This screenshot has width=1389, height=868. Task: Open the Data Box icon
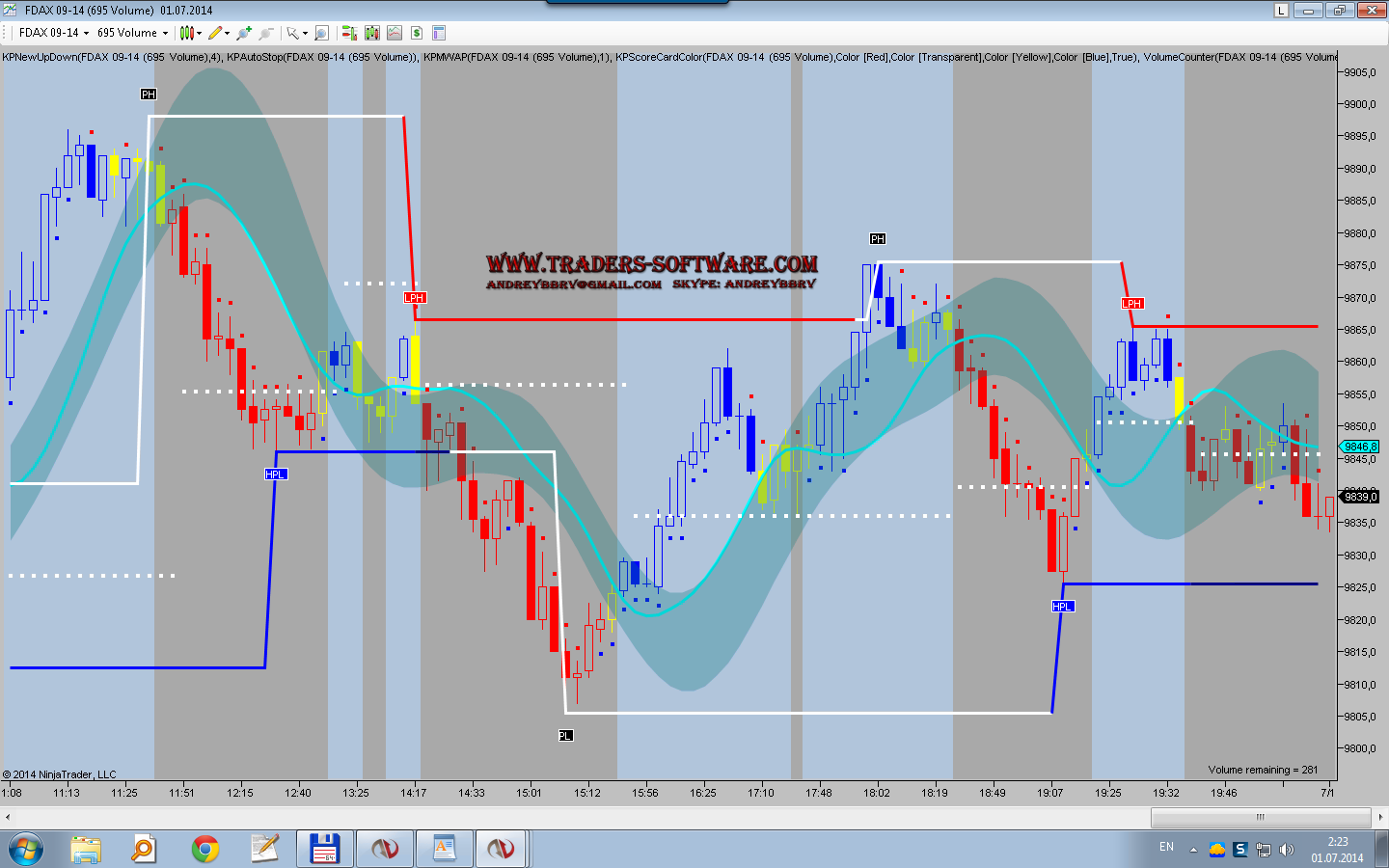click(x=321, y=33)
